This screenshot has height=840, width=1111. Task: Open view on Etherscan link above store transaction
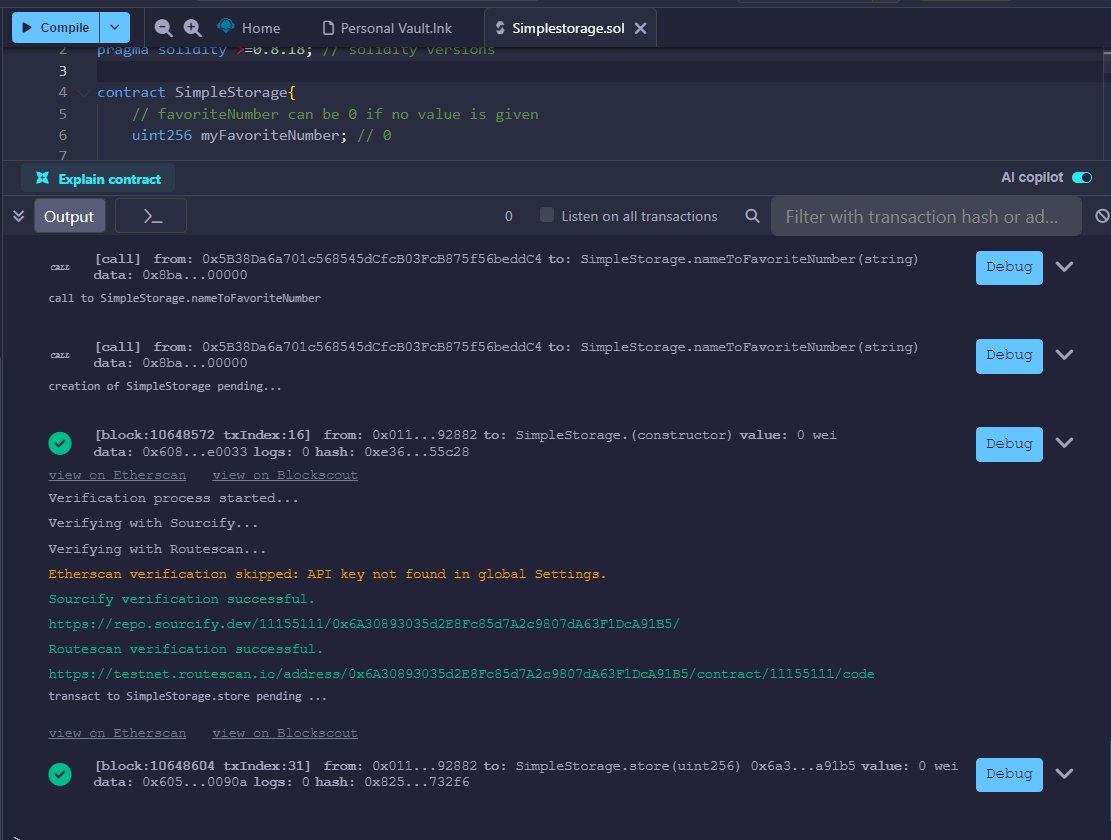tap(117, 733)
